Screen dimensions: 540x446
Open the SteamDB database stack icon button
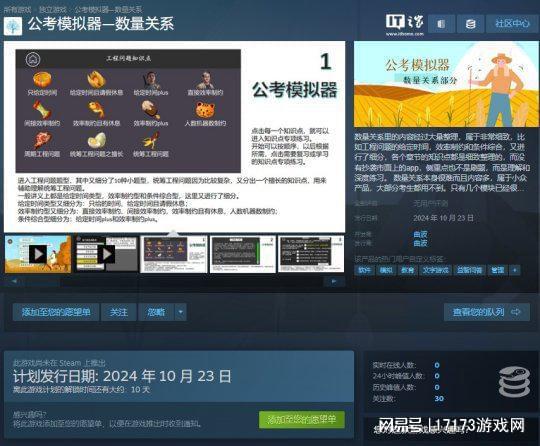coord(470,24)
